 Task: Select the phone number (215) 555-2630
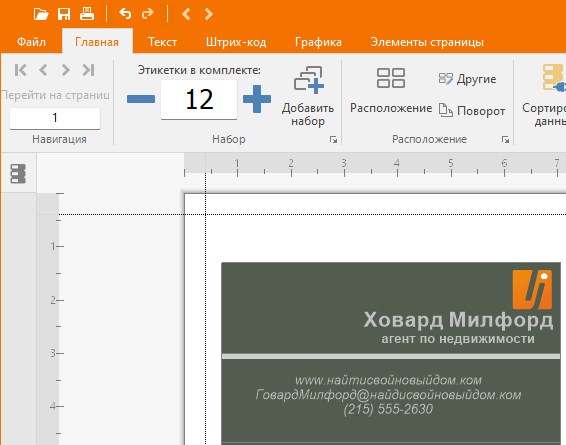click(x=388, y=409)
